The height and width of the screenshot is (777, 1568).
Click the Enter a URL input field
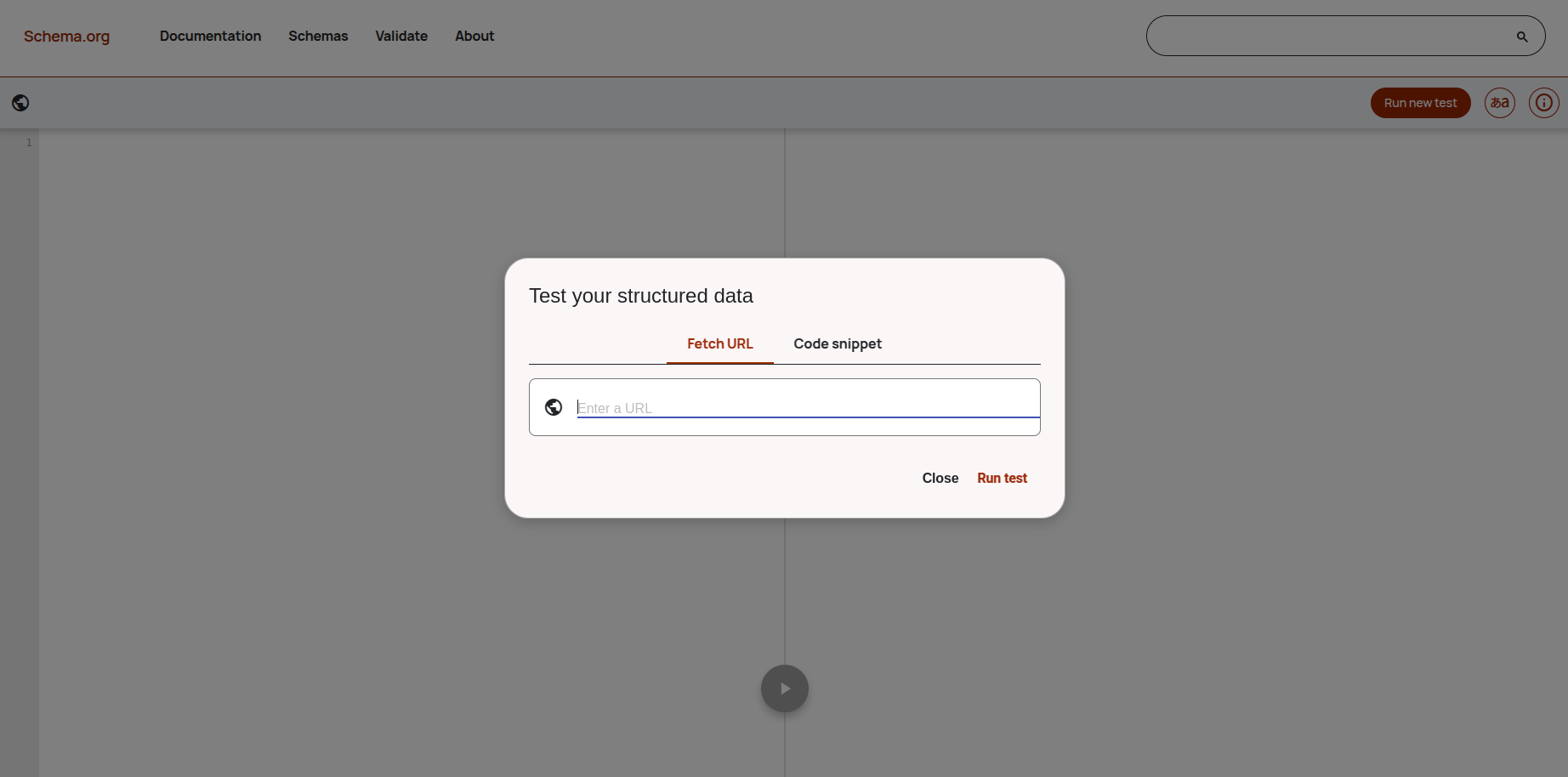click(x=808, y=408)
